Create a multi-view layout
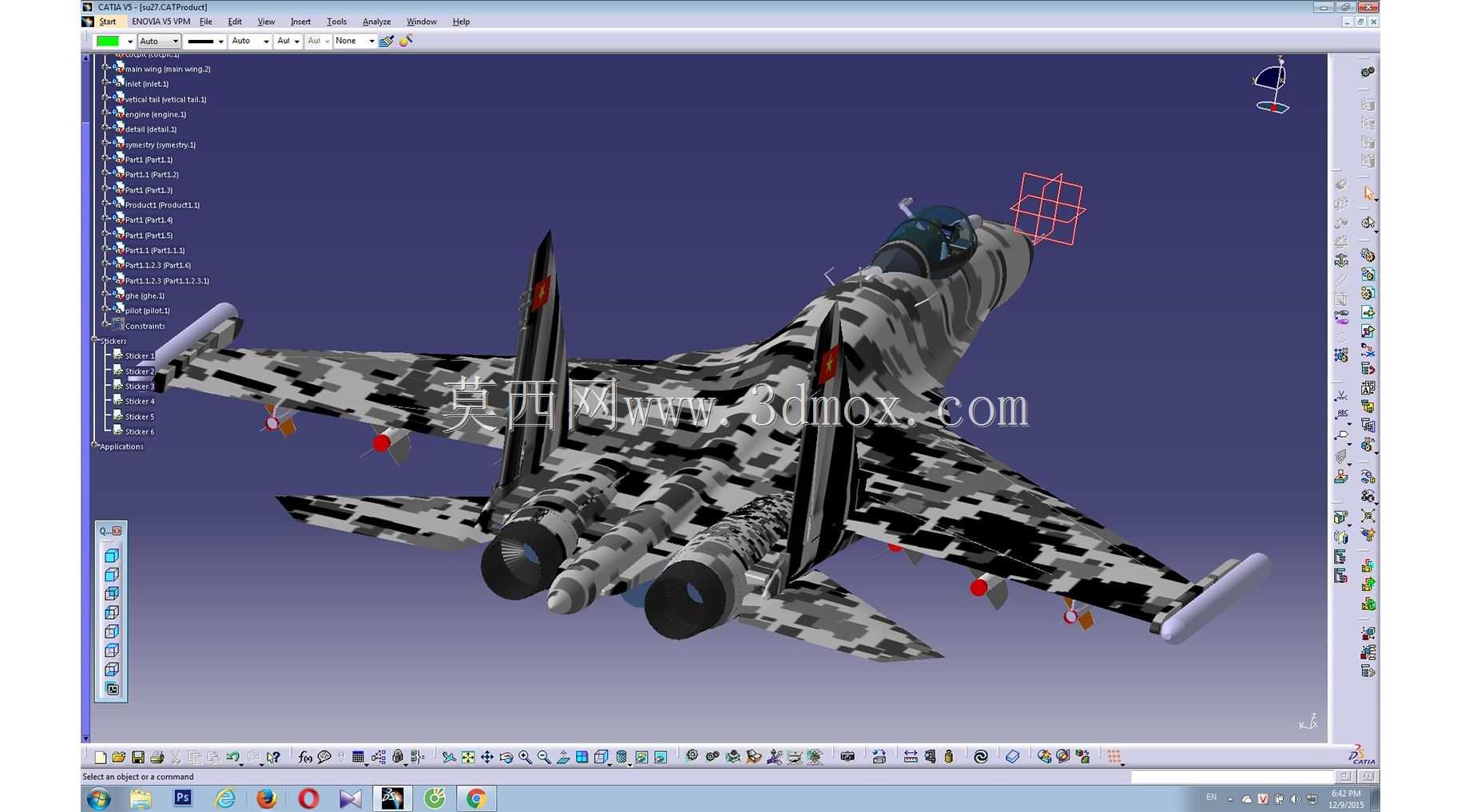This screenshot has width=1469, height=812. coord(582,757)
